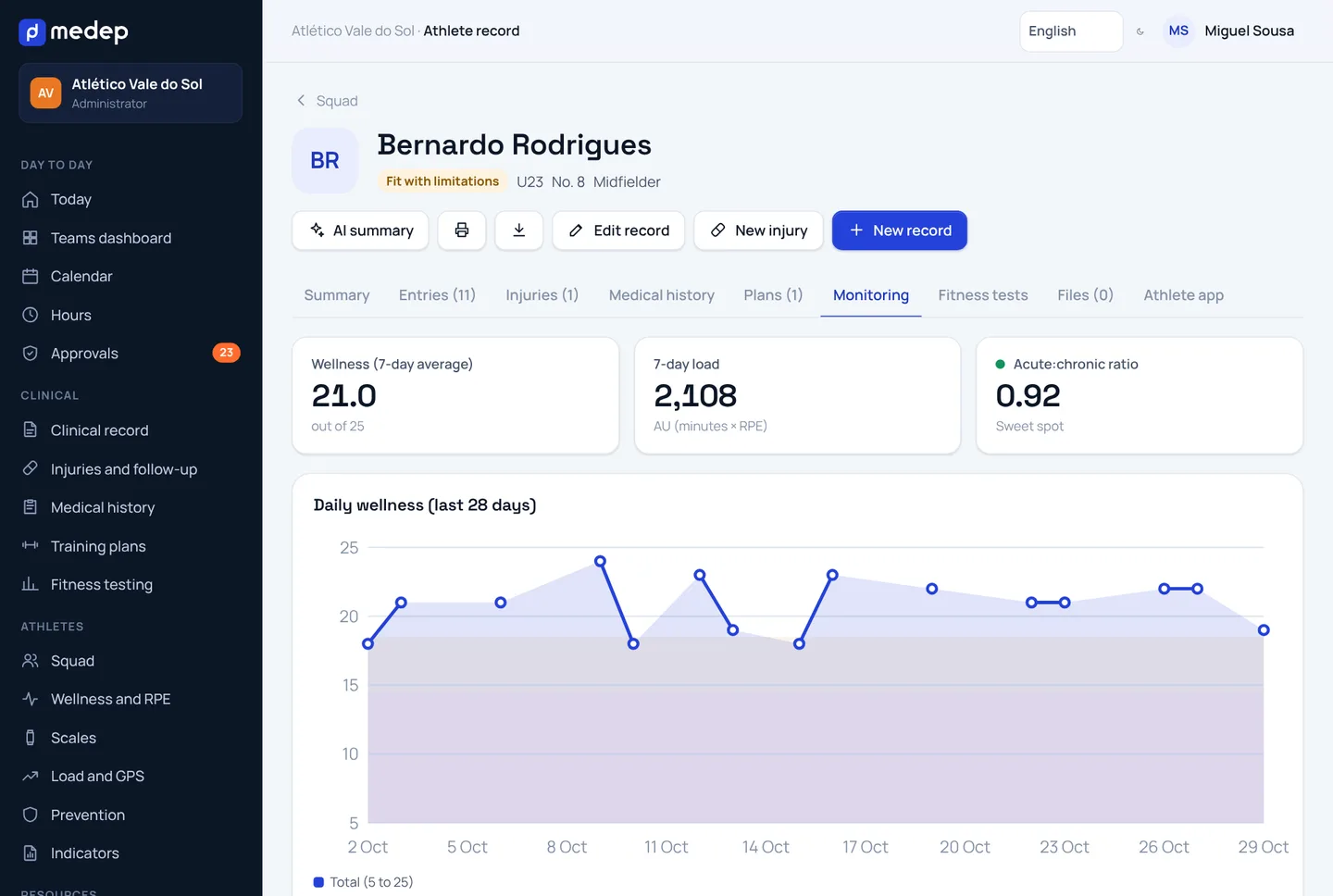Open the Injuries (1) tab

(x=542, y=295)
